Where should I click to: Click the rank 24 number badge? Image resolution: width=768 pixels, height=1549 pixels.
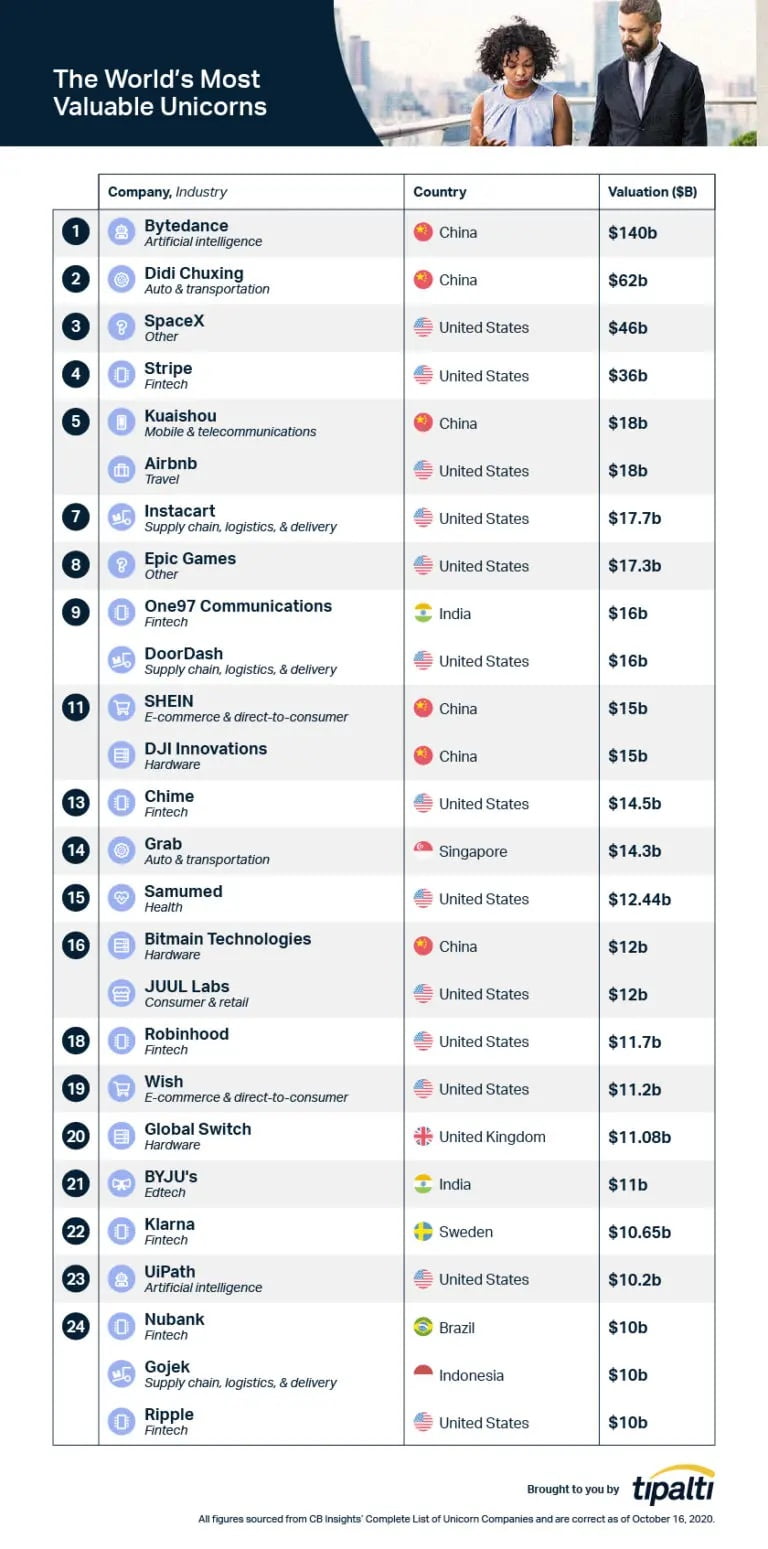coord(75,1327)
